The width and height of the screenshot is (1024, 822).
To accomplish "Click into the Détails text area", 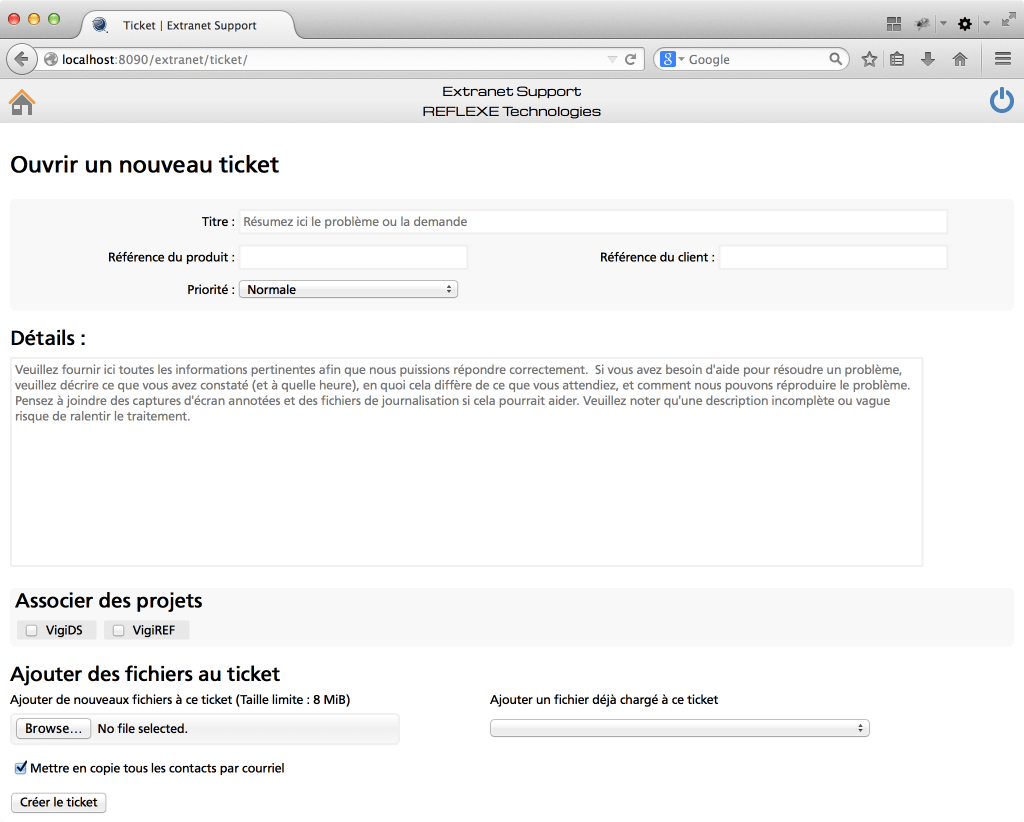I will (466, 462).
